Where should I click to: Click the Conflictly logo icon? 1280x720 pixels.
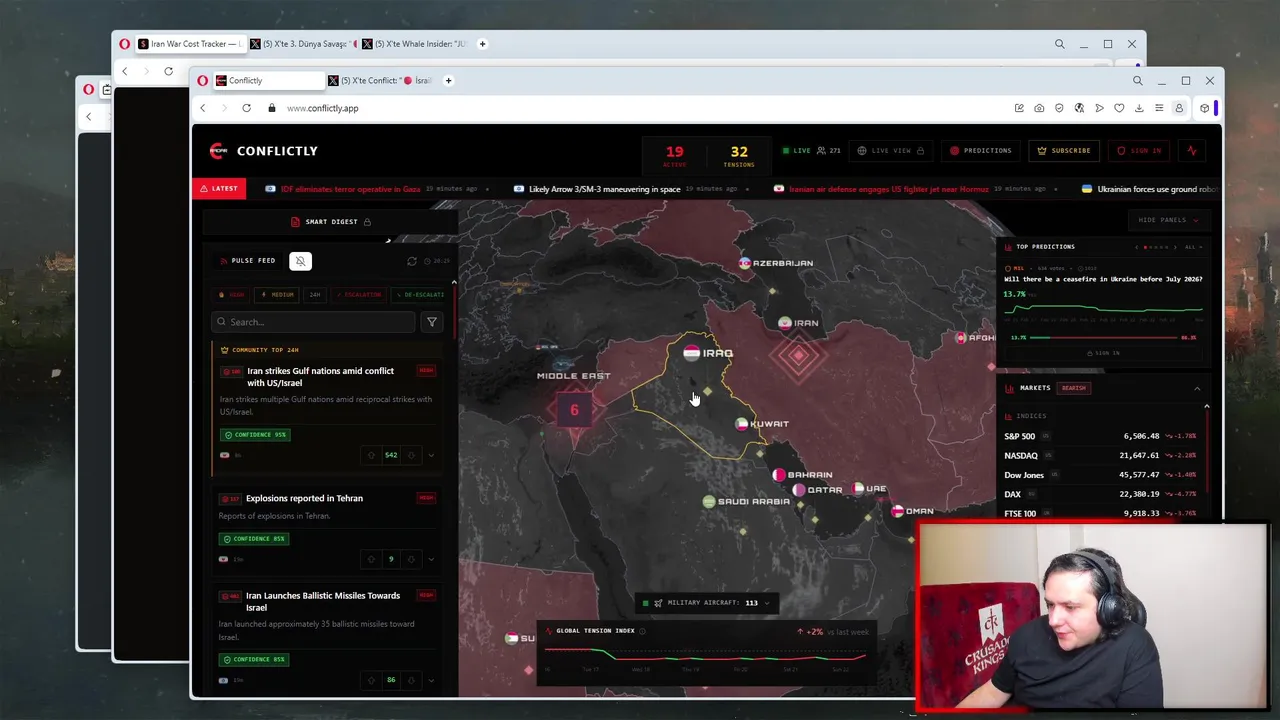pos(218,151)
